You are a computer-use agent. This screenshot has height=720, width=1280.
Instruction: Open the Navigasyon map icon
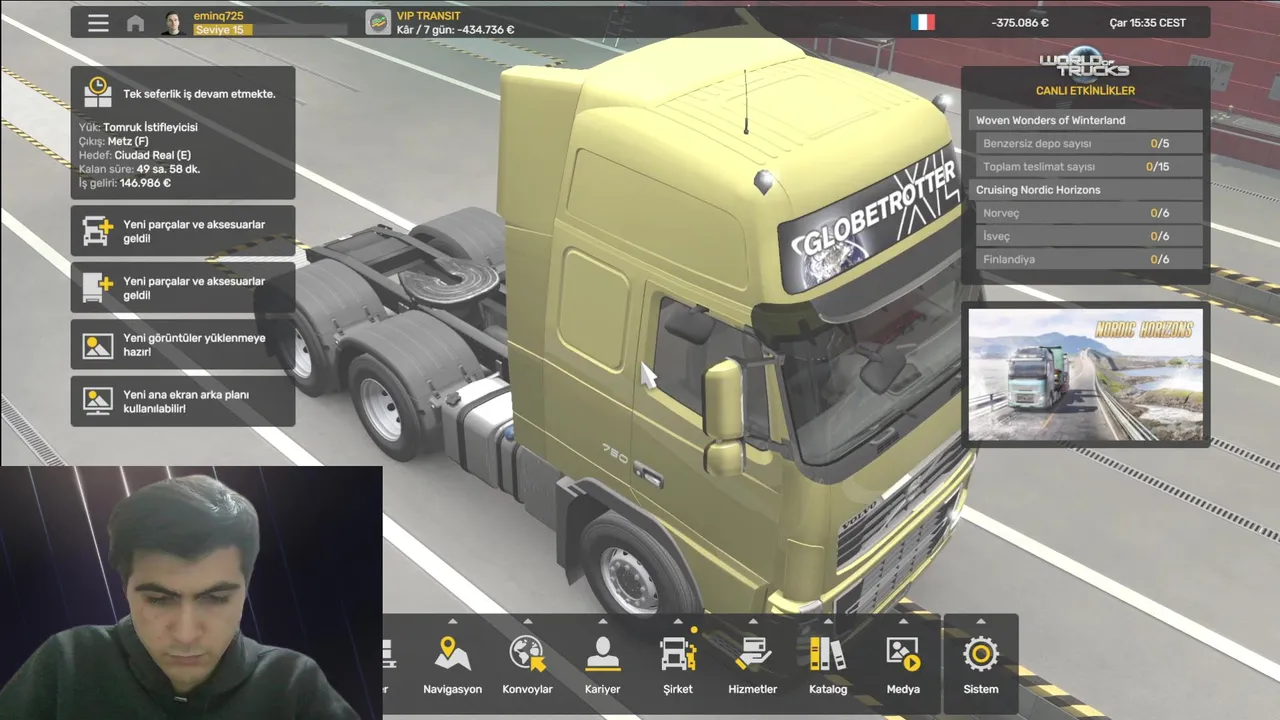[x=452, y=654]
